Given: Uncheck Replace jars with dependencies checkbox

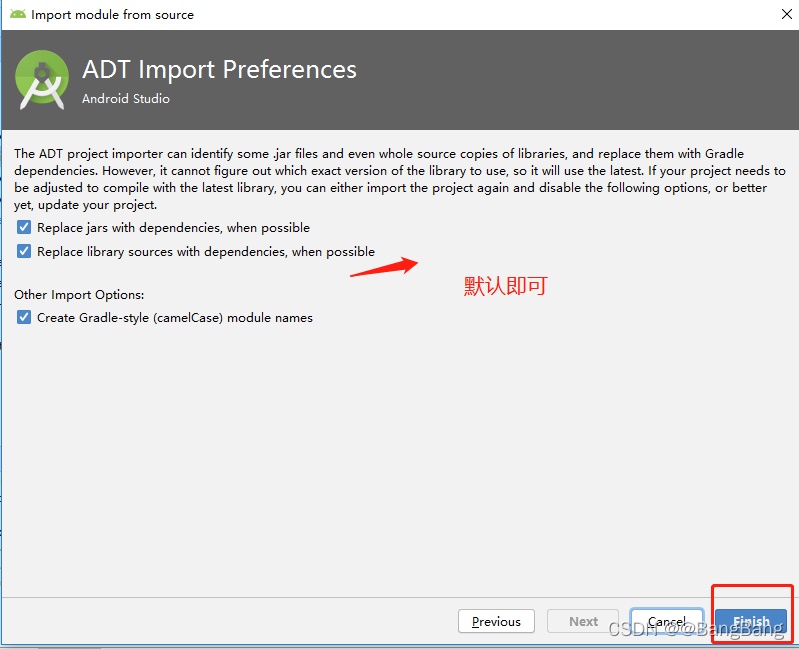Looking at the screenshot, I should pos(23,227).
